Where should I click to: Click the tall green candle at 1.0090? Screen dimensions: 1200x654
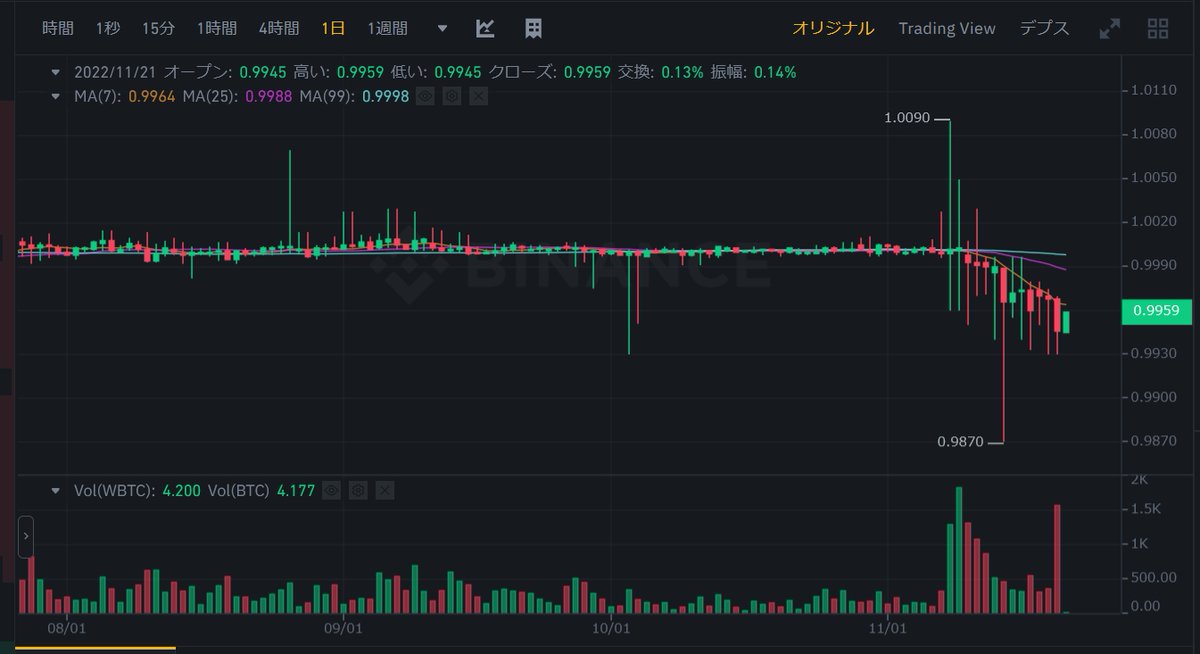tap(949, 213)
